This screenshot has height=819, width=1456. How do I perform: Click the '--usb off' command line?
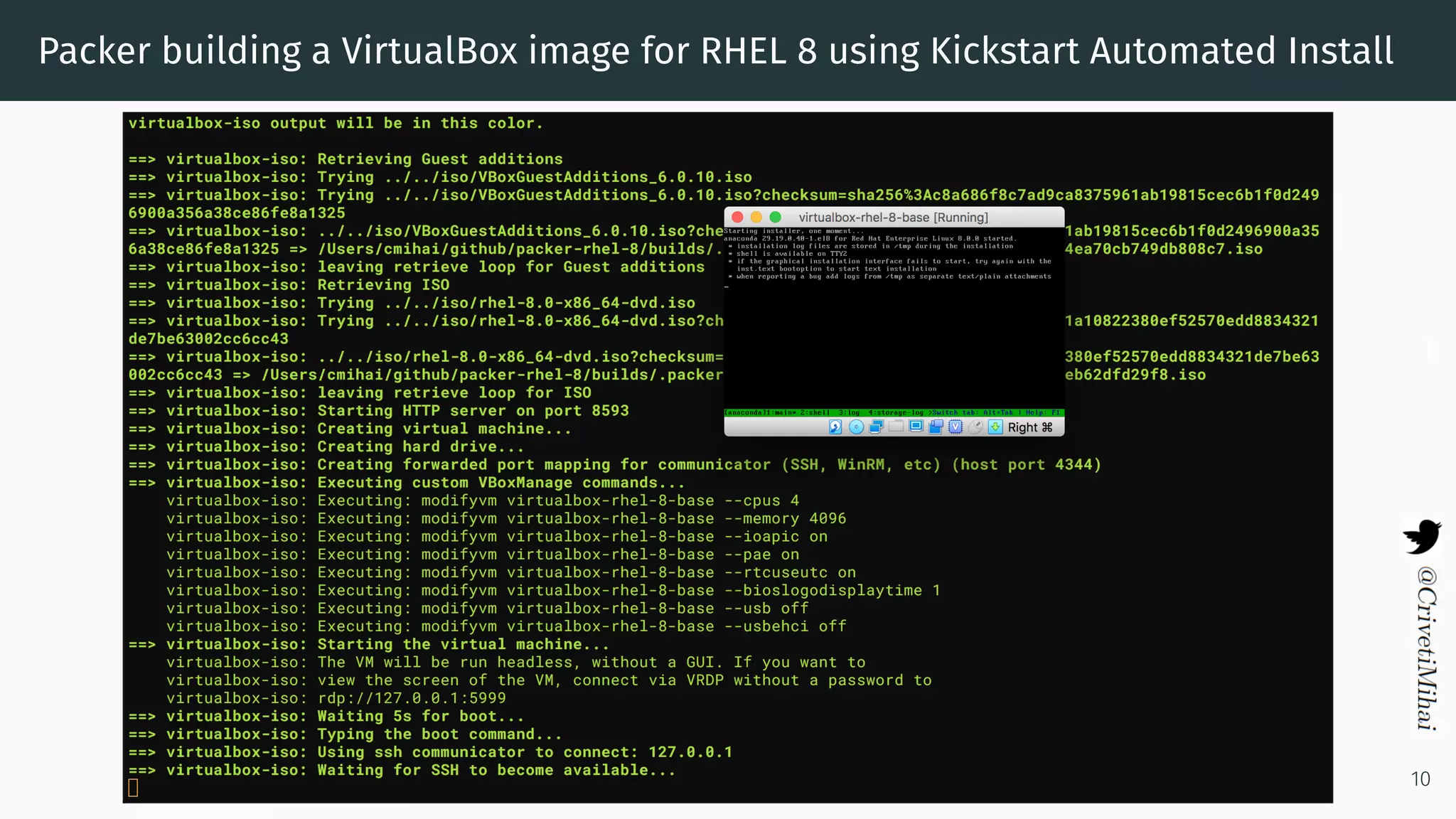pos(487,608)
